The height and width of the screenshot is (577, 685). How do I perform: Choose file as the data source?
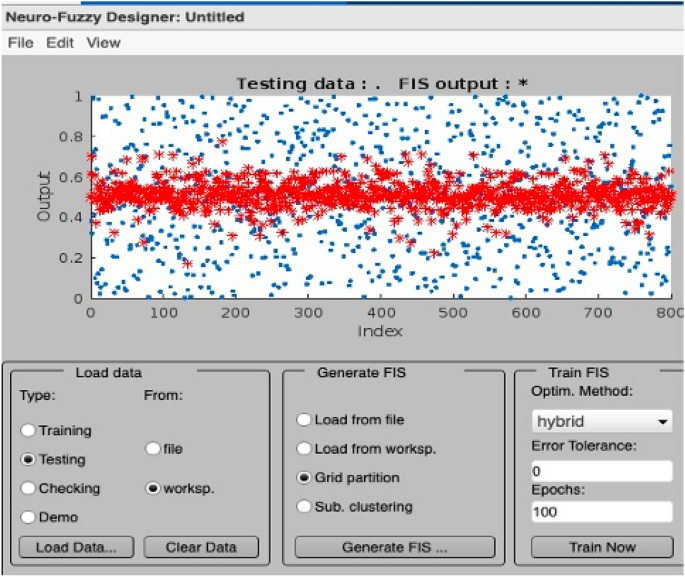(x=153, y=449)
